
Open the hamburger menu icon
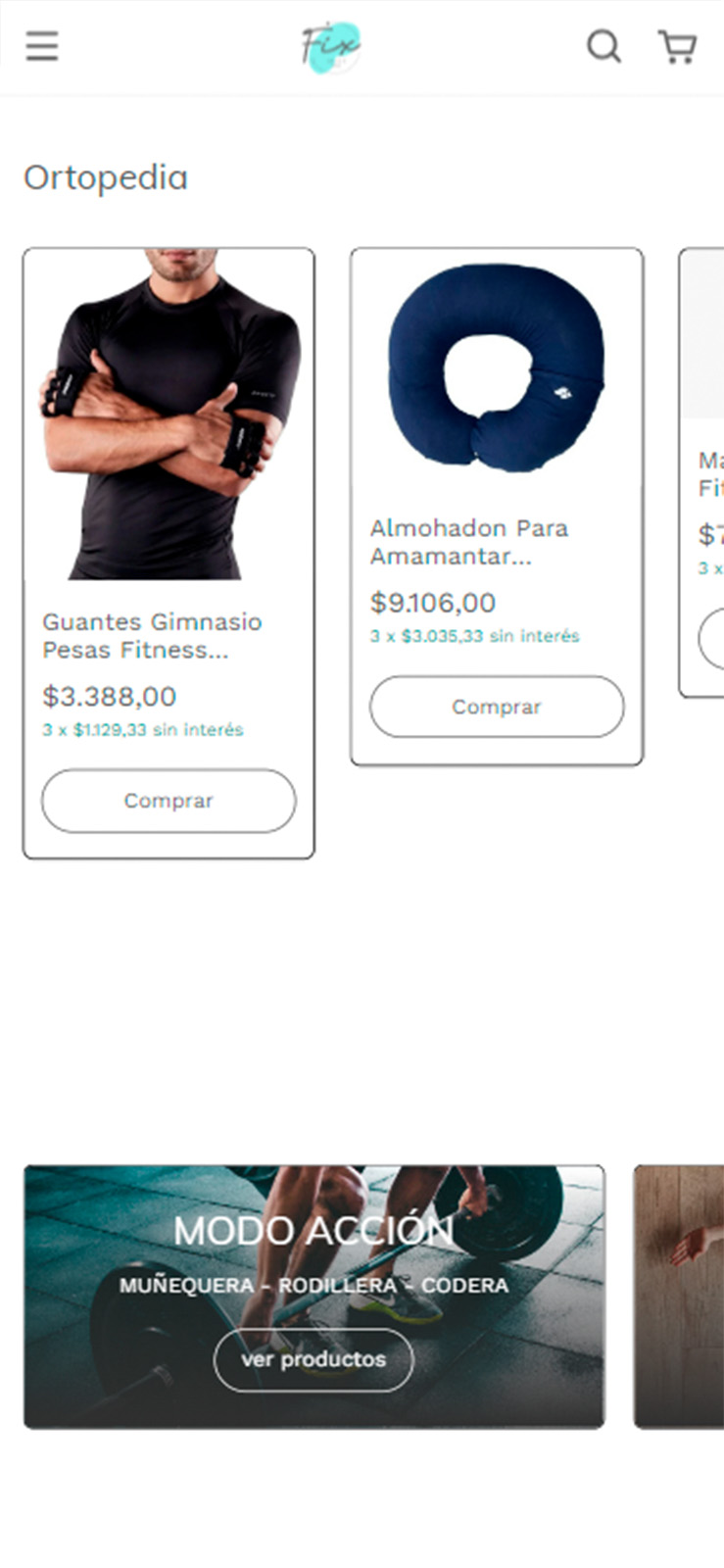click(x=42, y=46)
